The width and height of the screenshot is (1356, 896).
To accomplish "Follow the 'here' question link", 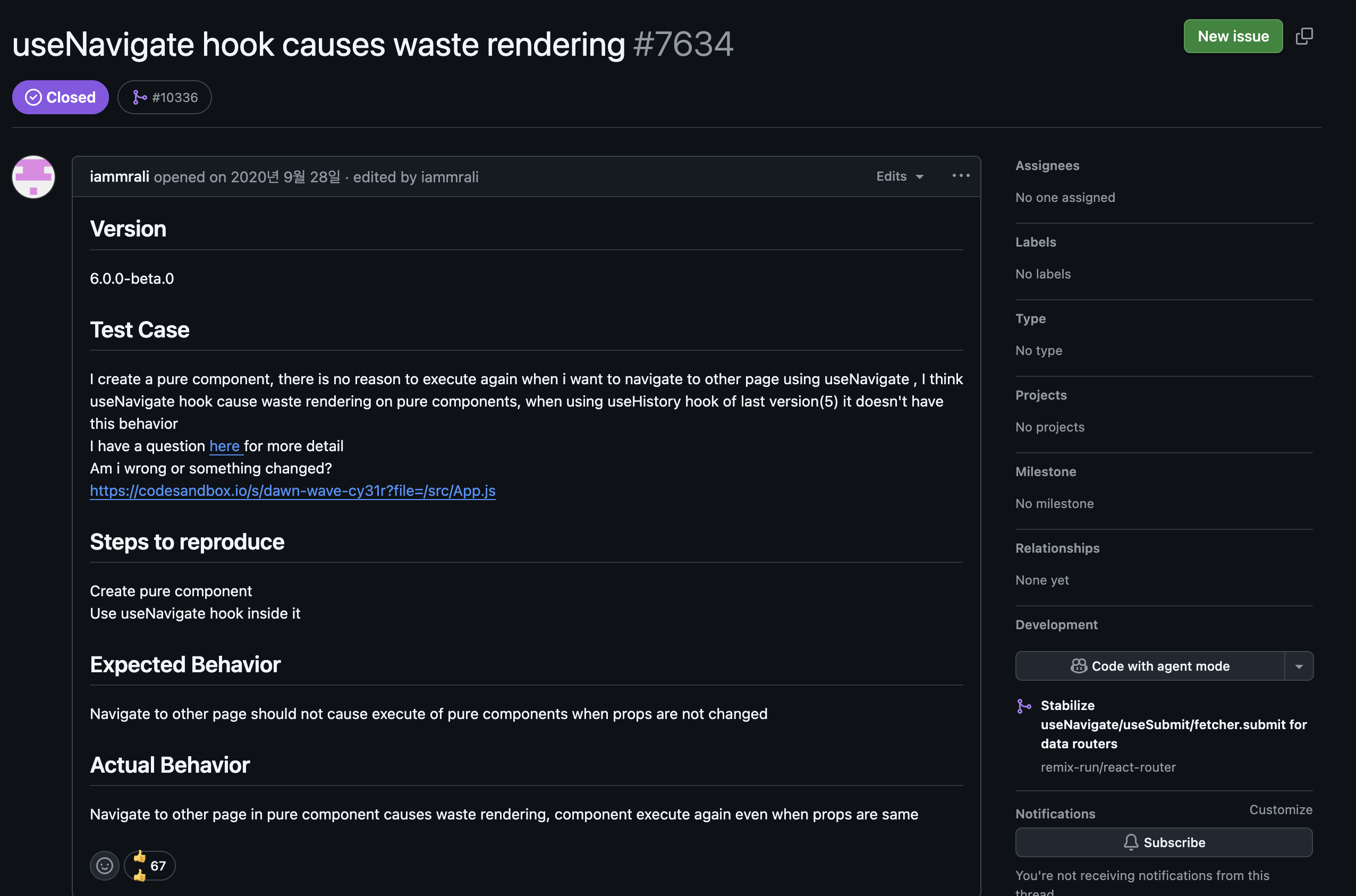I will 224,446.
